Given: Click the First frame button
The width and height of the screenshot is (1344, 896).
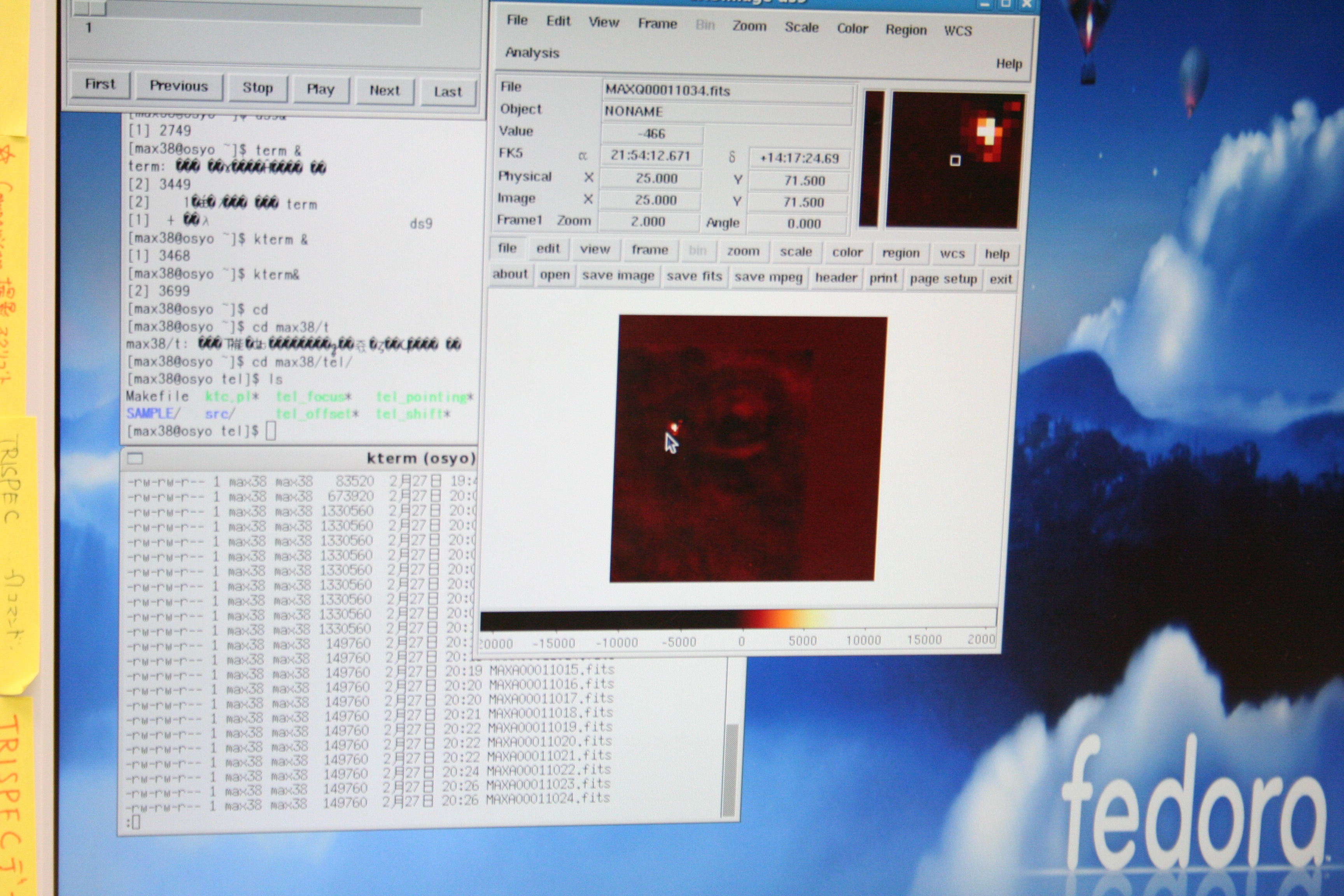Looking at the screenshot, I should (101, 84).
